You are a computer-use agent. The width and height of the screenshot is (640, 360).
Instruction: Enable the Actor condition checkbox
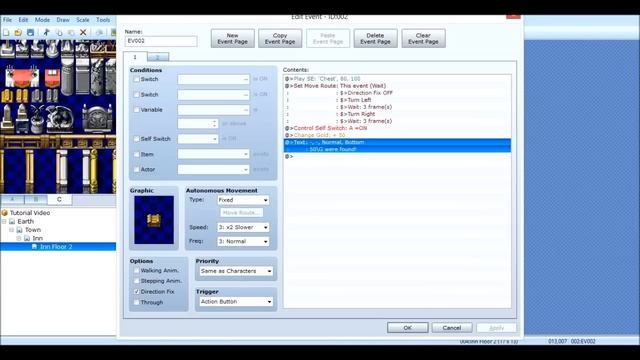click(136, 169)
